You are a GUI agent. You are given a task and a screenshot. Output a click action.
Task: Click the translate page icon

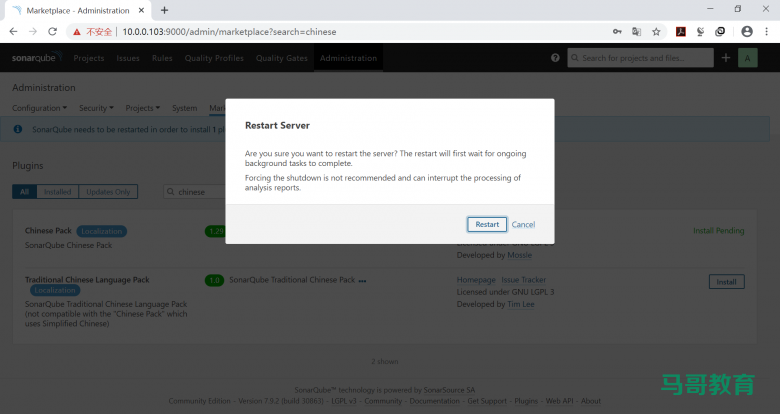click(x=636, y=31)
